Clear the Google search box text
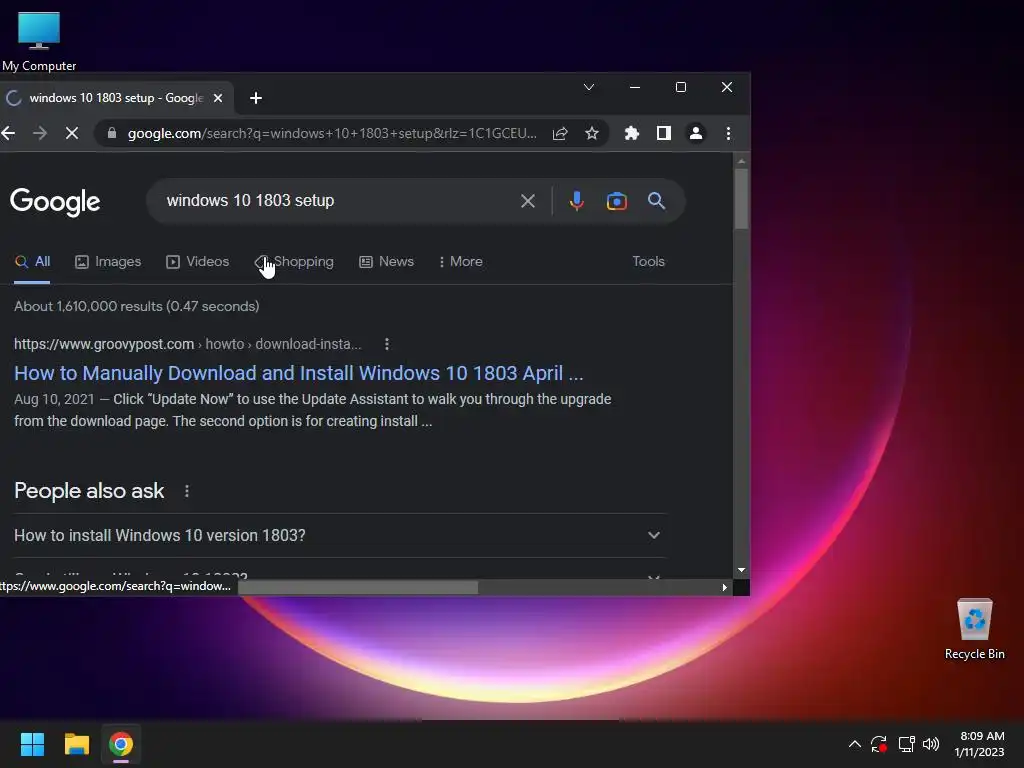This screenshot has height=768, width=1024. (528, 200)
